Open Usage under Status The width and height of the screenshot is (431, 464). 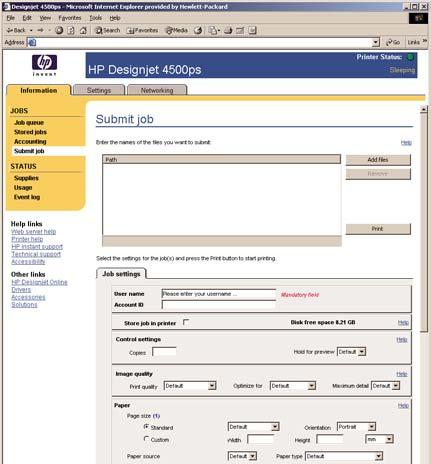pos(23,187)
